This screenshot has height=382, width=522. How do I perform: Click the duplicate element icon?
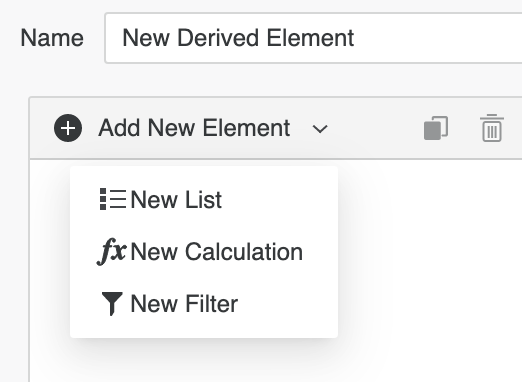click(x=436, y=128)
